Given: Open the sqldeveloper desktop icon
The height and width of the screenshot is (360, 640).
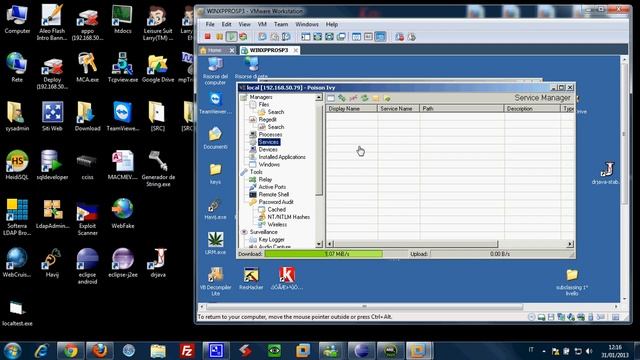Looking at the screenshot, I should click(x=52, y=165).
